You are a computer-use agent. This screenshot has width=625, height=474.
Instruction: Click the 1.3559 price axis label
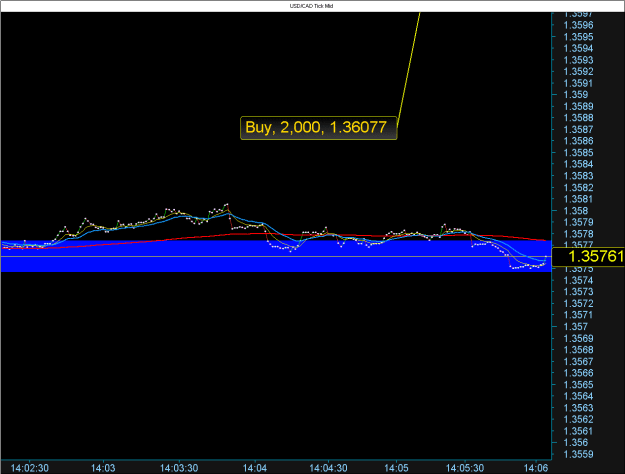click(x=578, y=454)
